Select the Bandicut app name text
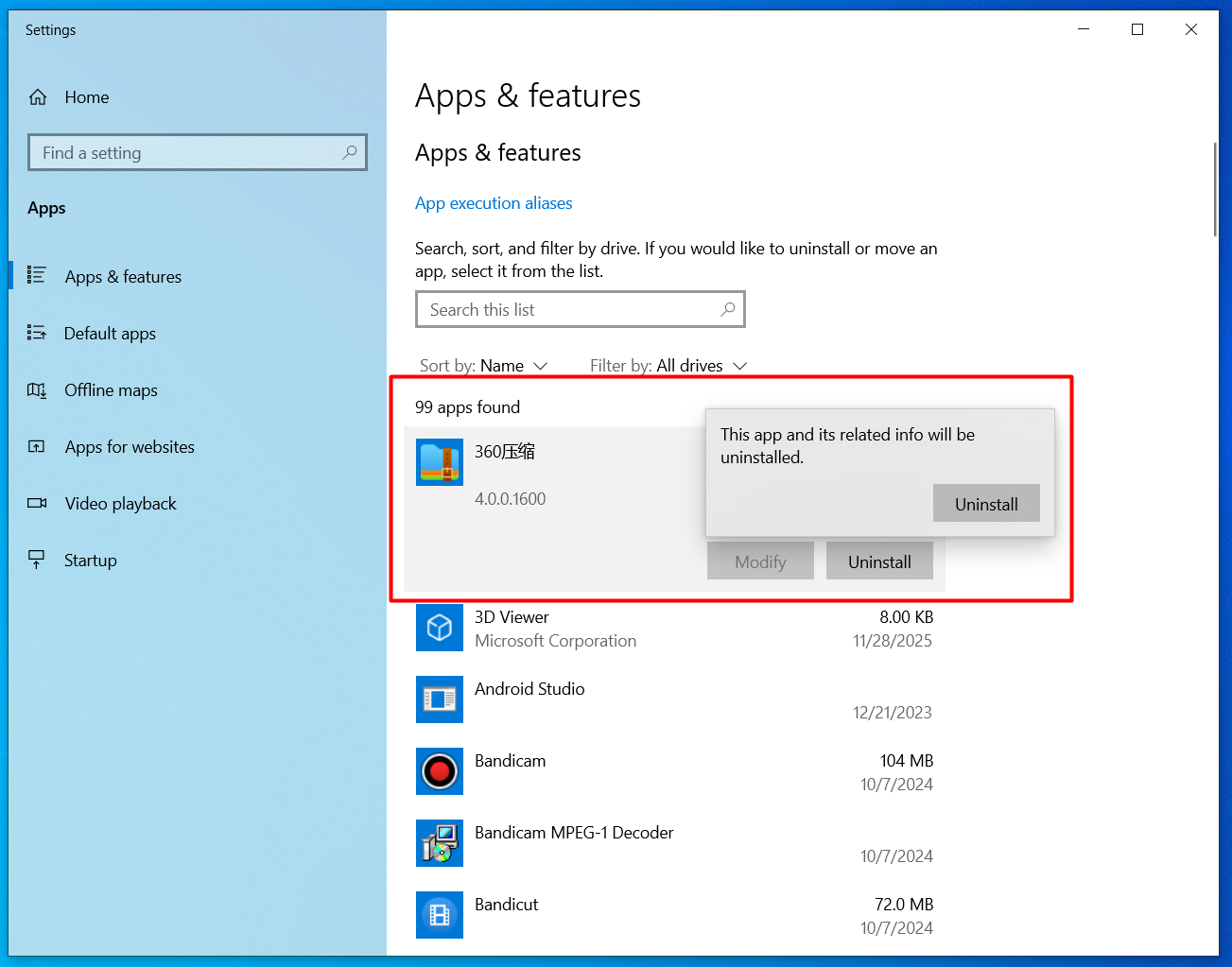Screen dimensions: 1232x967 (506, 905)
